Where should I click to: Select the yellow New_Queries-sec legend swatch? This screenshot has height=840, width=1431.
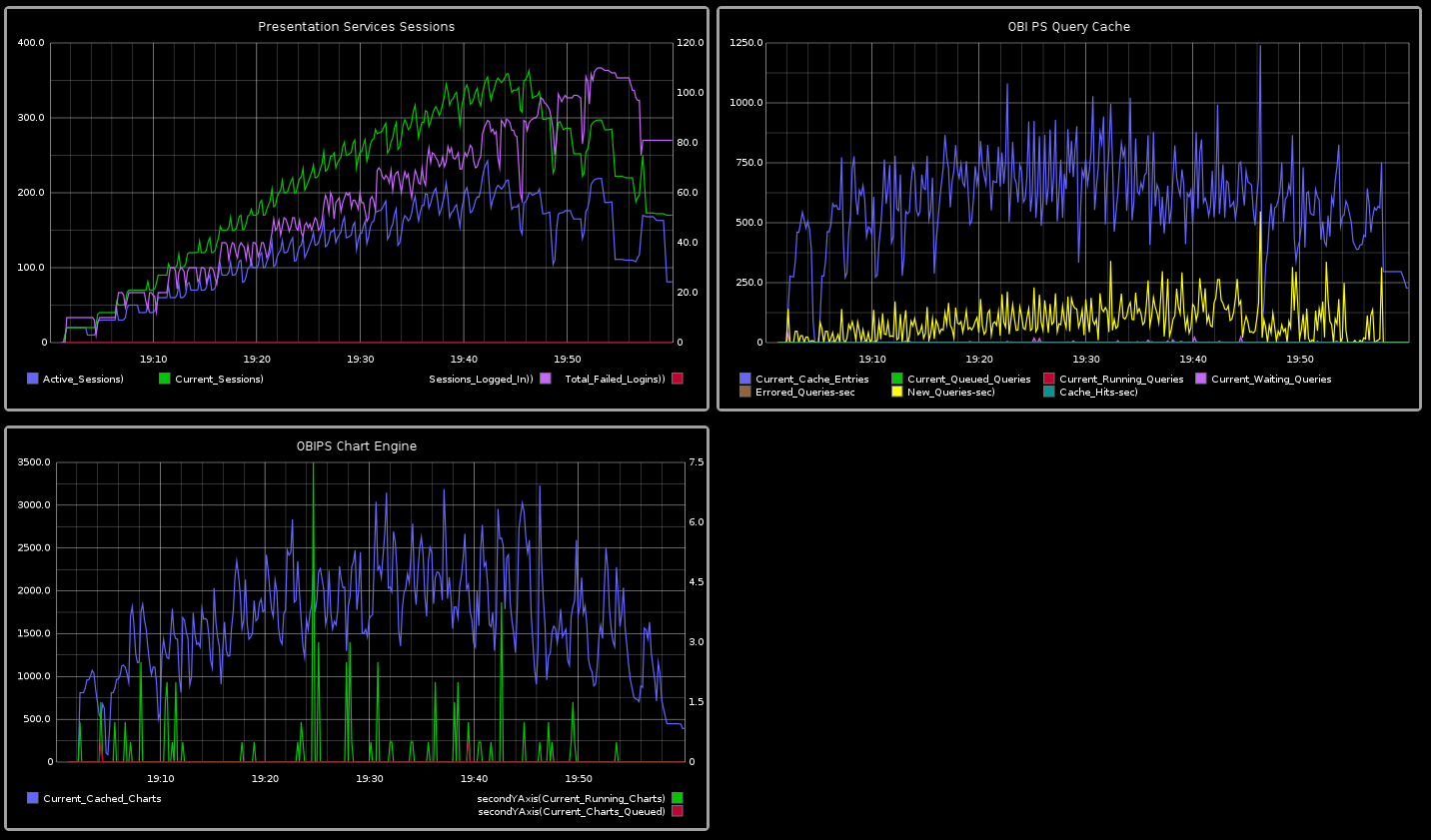(897, 392)
